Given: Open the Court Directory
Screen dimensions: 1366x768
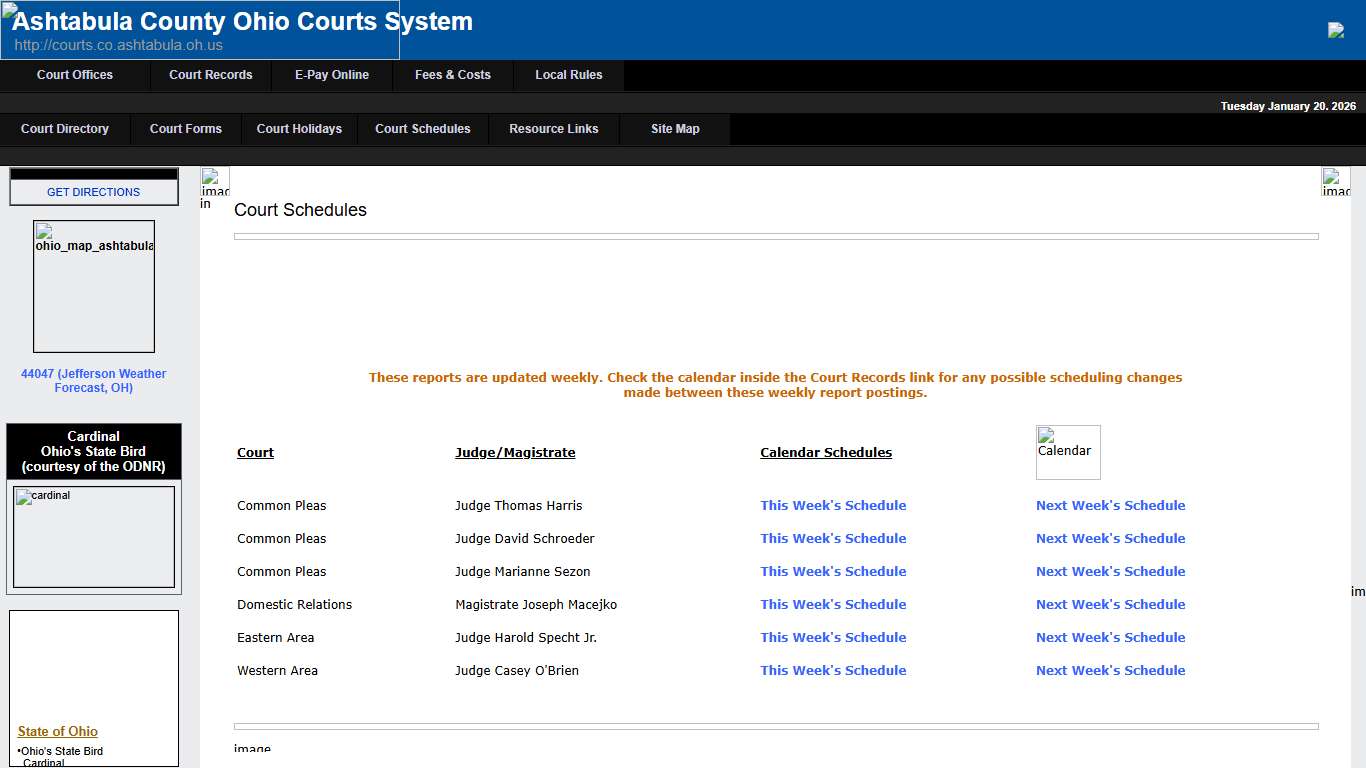Looking at the screenshot, I should coord(64,128).
